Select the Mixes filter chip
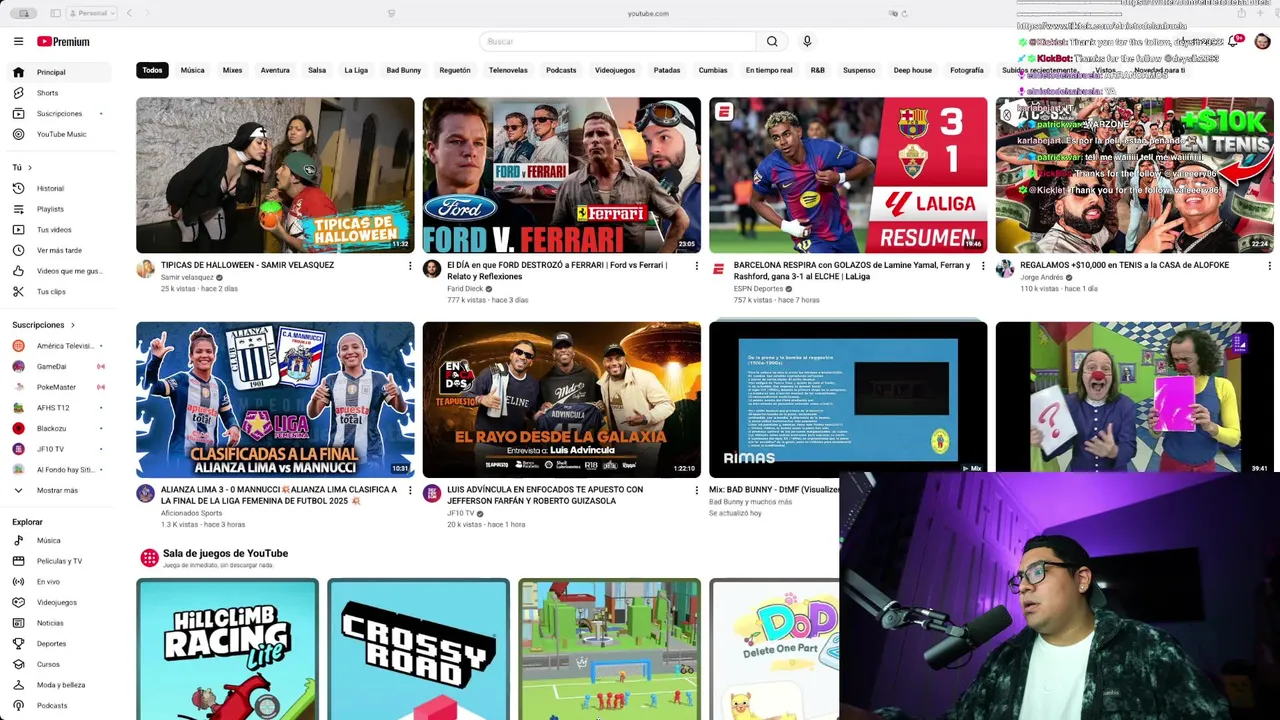The image size is (1280, 720). tap(232, 70)
